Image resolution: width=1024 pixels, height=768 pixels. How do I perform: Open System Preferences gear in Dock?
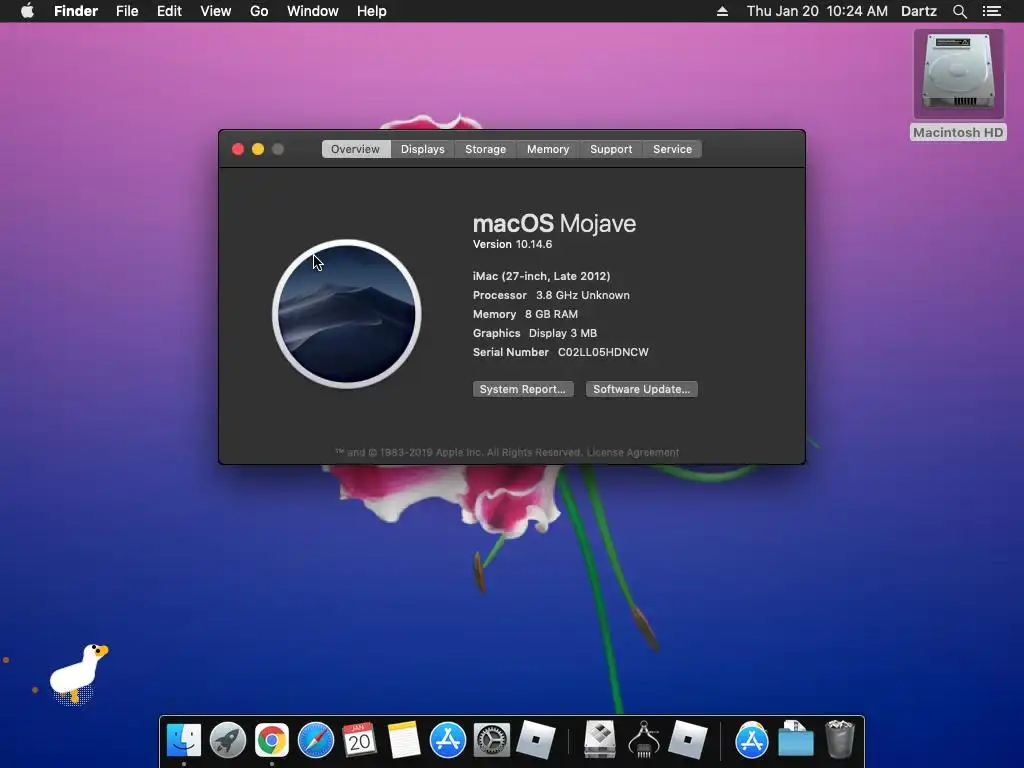491,740
